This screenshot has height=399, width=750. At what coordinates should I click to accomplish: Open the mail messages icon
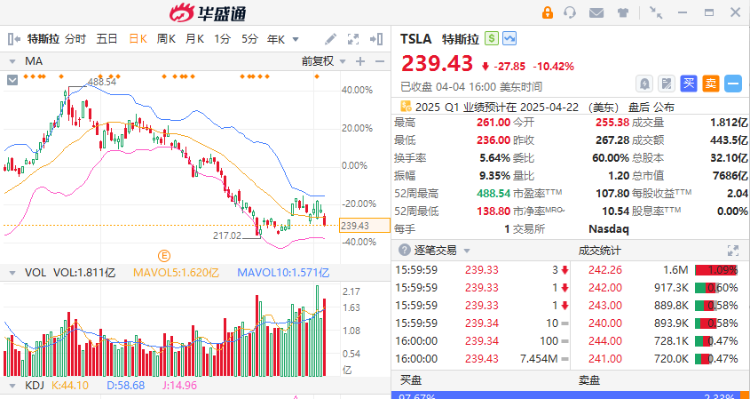point(596,13)
